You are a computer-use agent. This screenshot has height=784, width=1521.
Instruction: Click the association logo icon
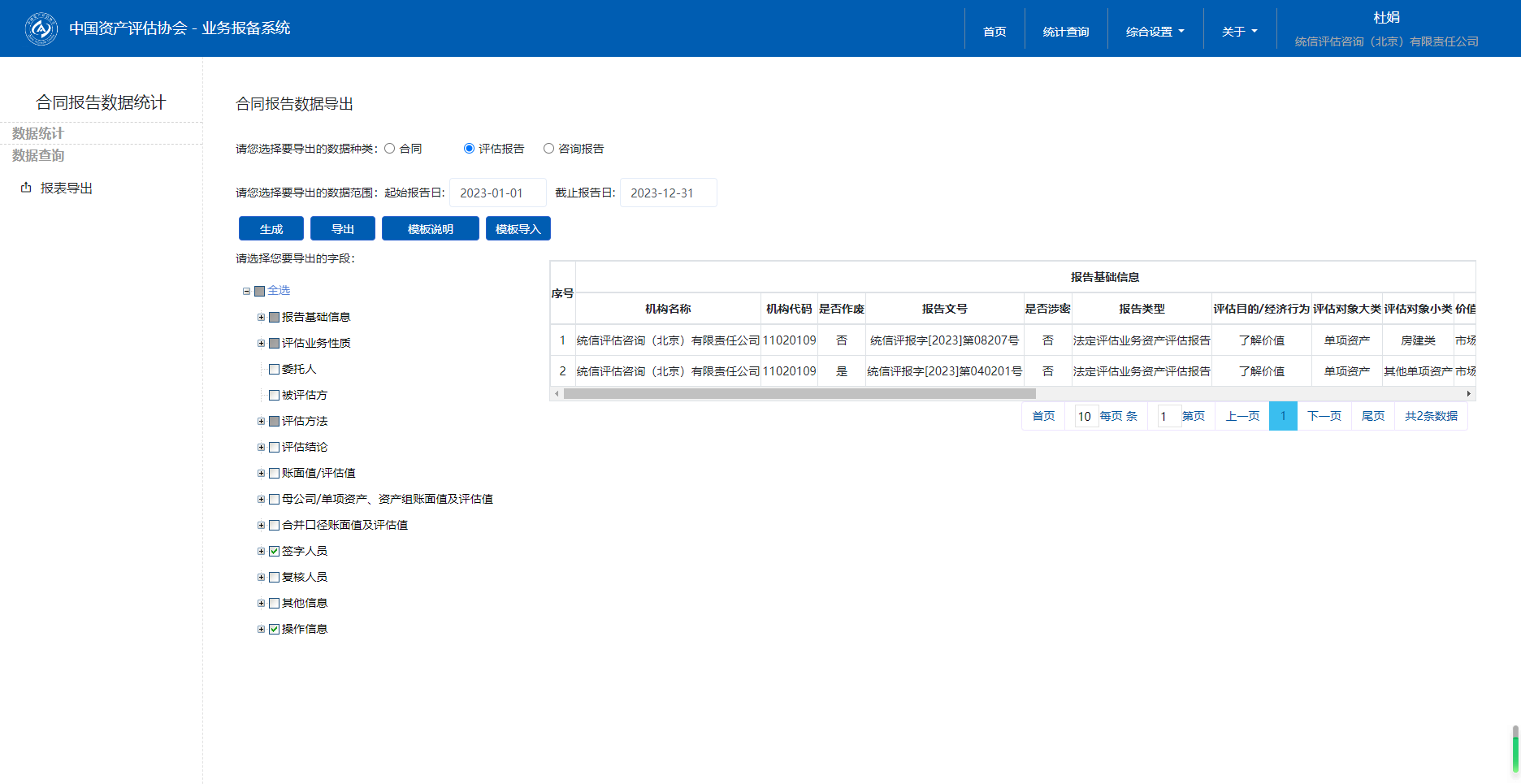pyautogui.click(x=41, y=29)
